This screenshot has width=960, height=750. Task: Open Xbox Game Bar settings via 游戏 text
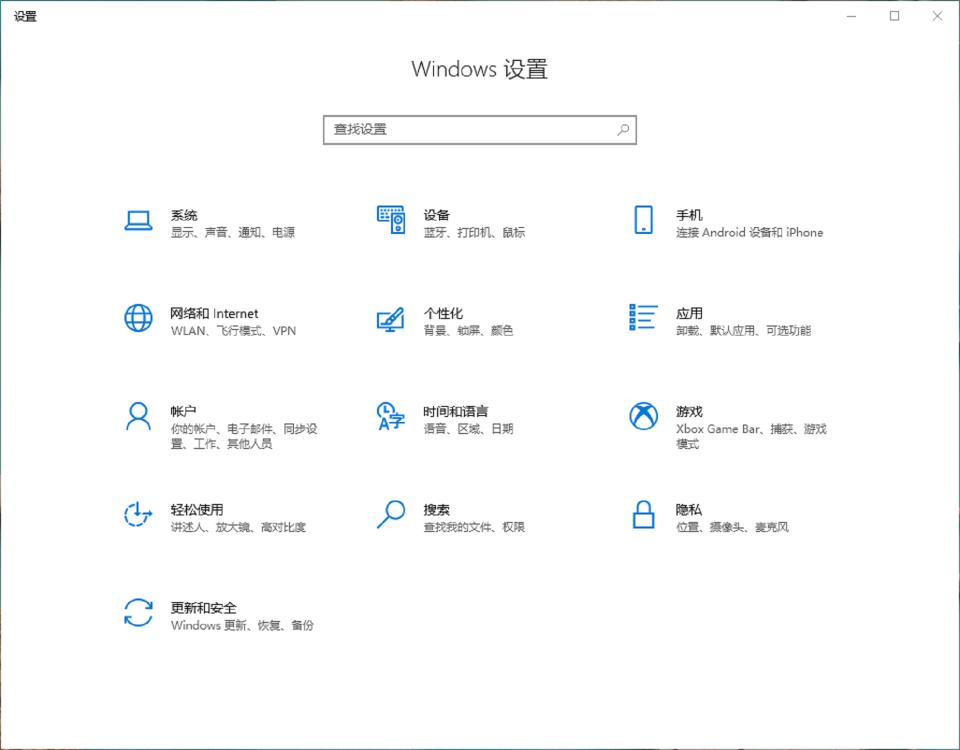(x=688, y=410)
